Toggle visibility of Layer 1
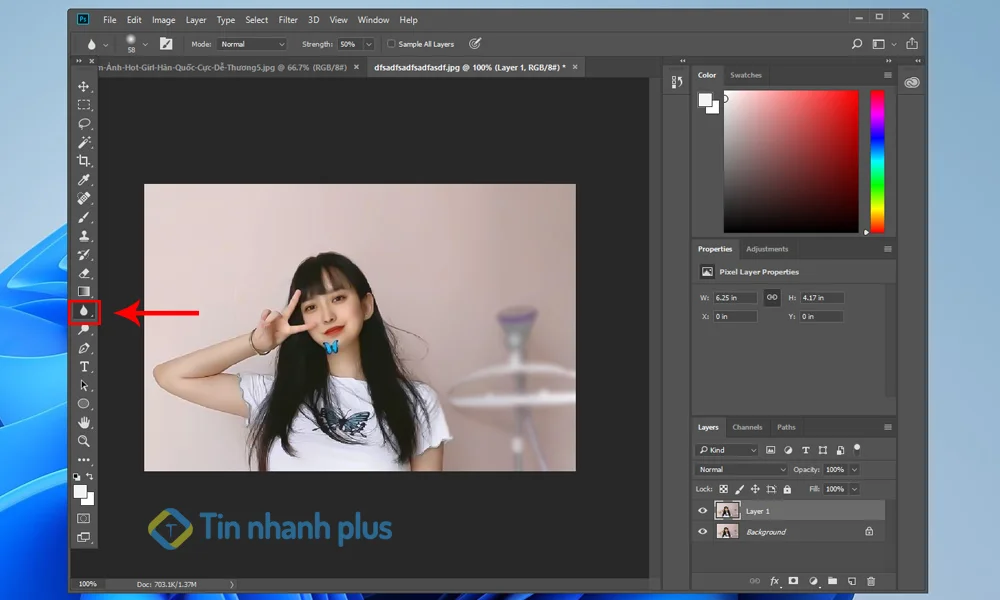This screenshot has width=1000, height=600. (x=703, y=510)
